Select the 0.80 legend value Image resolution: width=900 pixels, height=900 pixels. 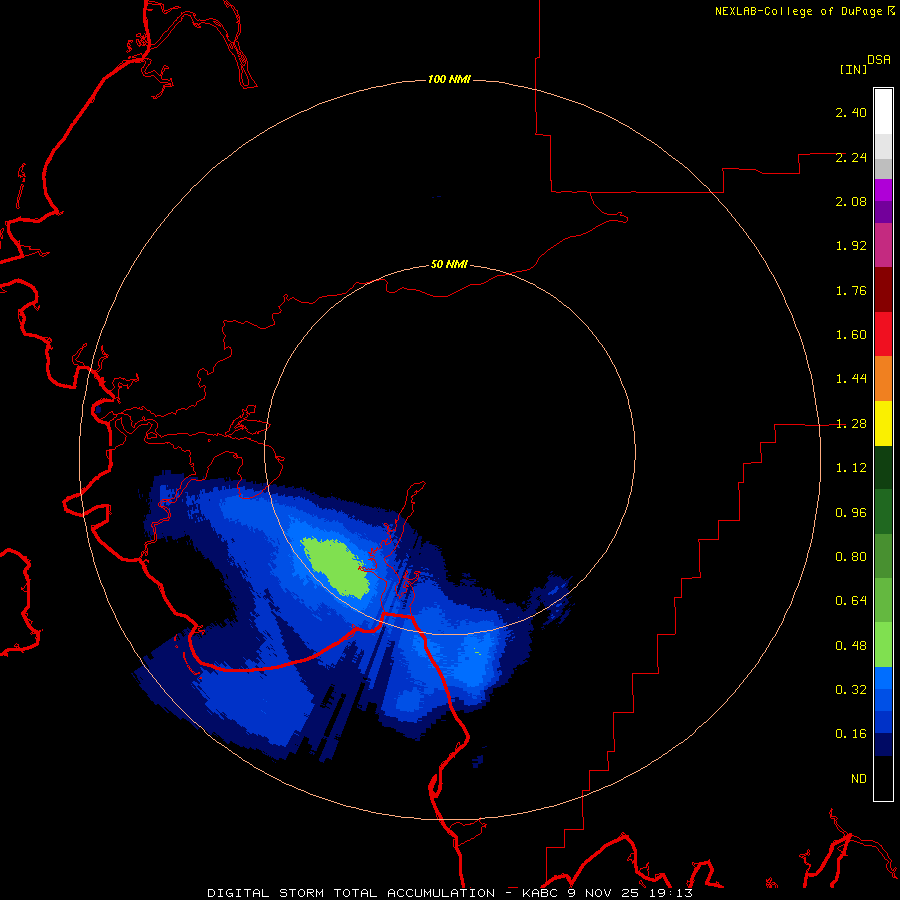(851, 557)
